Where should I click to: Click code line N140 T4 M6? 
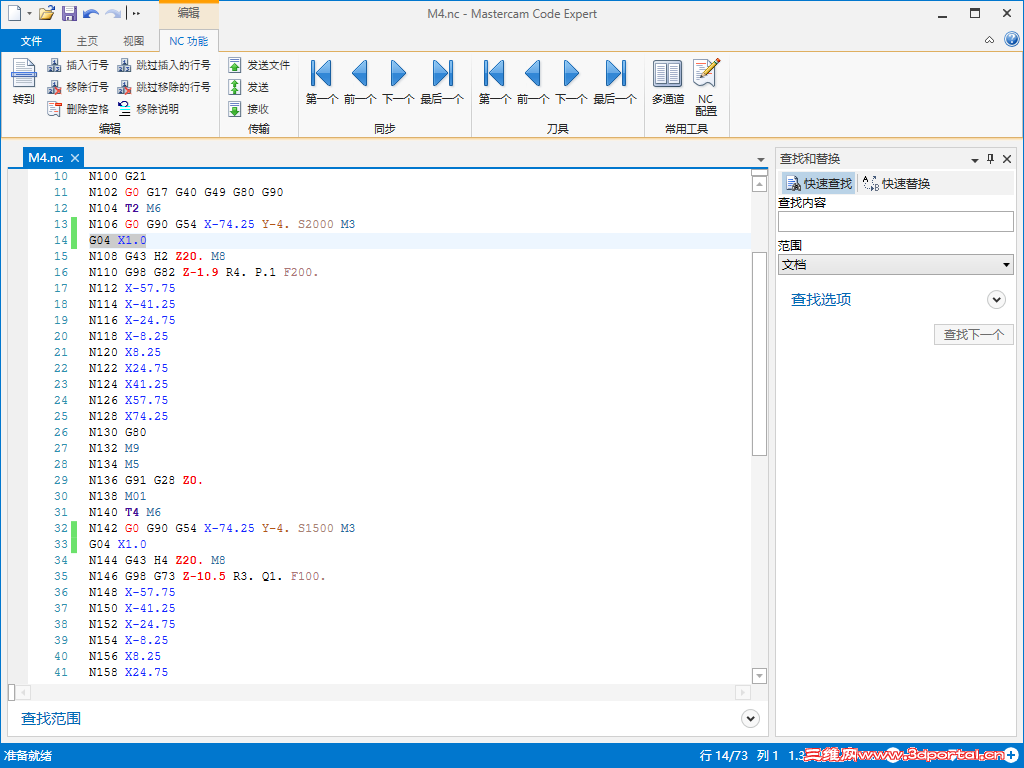click(x=125, y=512)
